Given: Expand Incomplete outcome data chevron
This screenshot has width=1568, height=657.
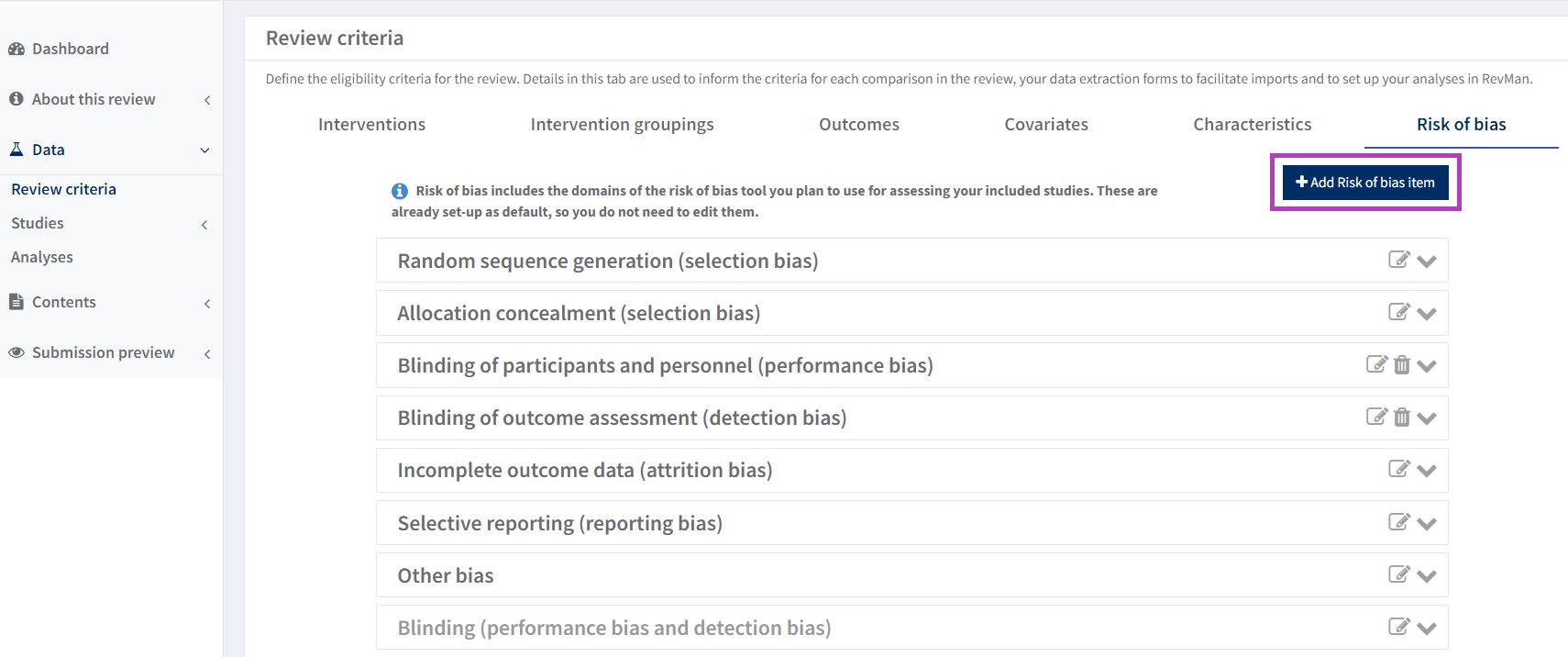Looking at the screenshot, I should (x=1426, y=471).
